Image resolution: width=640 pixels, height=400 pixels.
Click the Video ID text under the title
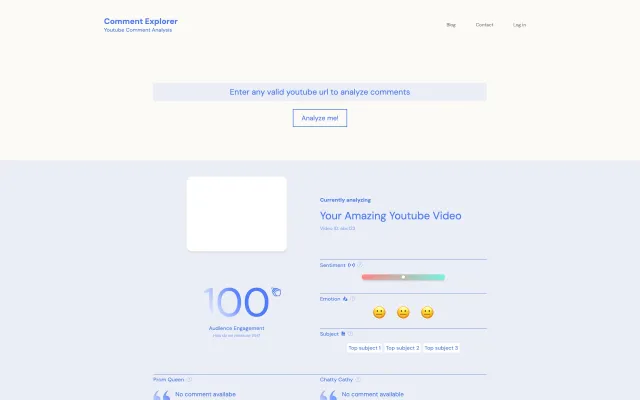[x=337, y=228]
